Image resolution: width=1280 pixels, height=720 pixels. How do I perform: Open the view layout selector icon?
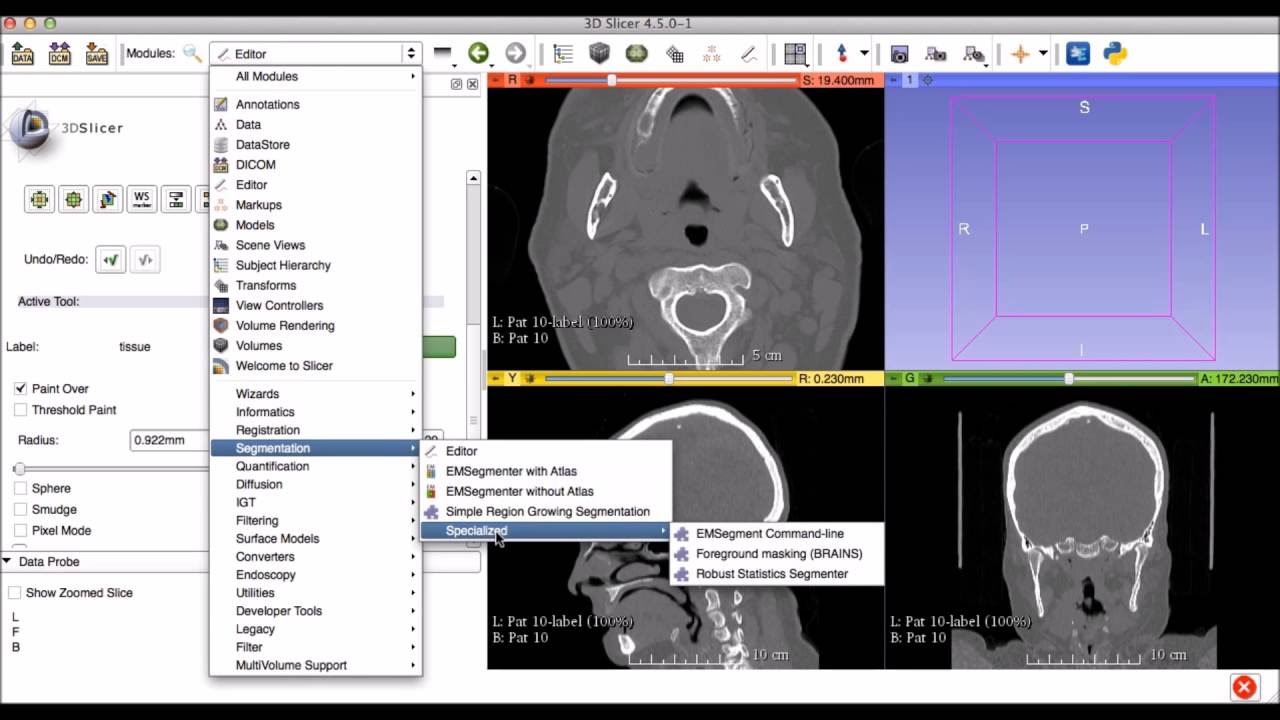[795, 54]
